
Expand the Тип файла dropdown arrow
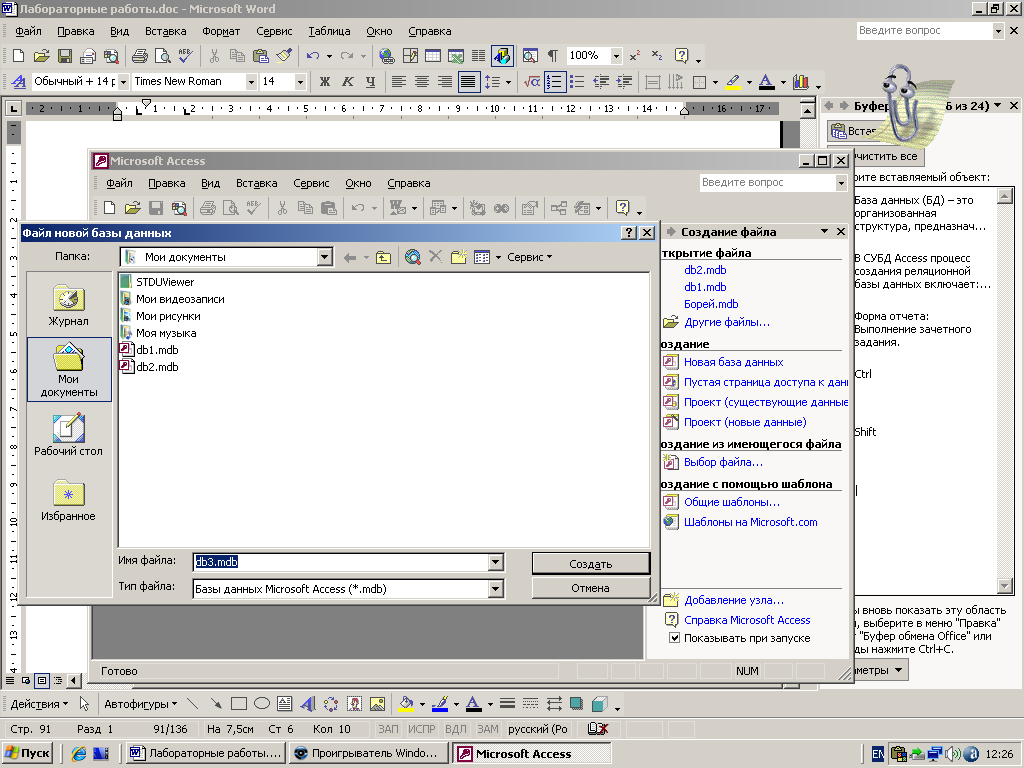[x=496, y=589]
